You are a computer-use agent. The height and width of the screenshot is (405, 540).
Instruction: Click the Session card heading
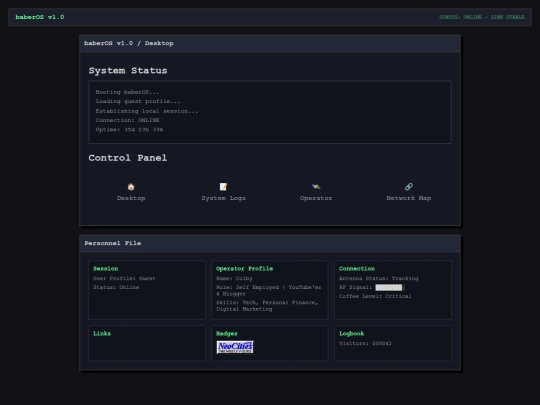[106, 269]
